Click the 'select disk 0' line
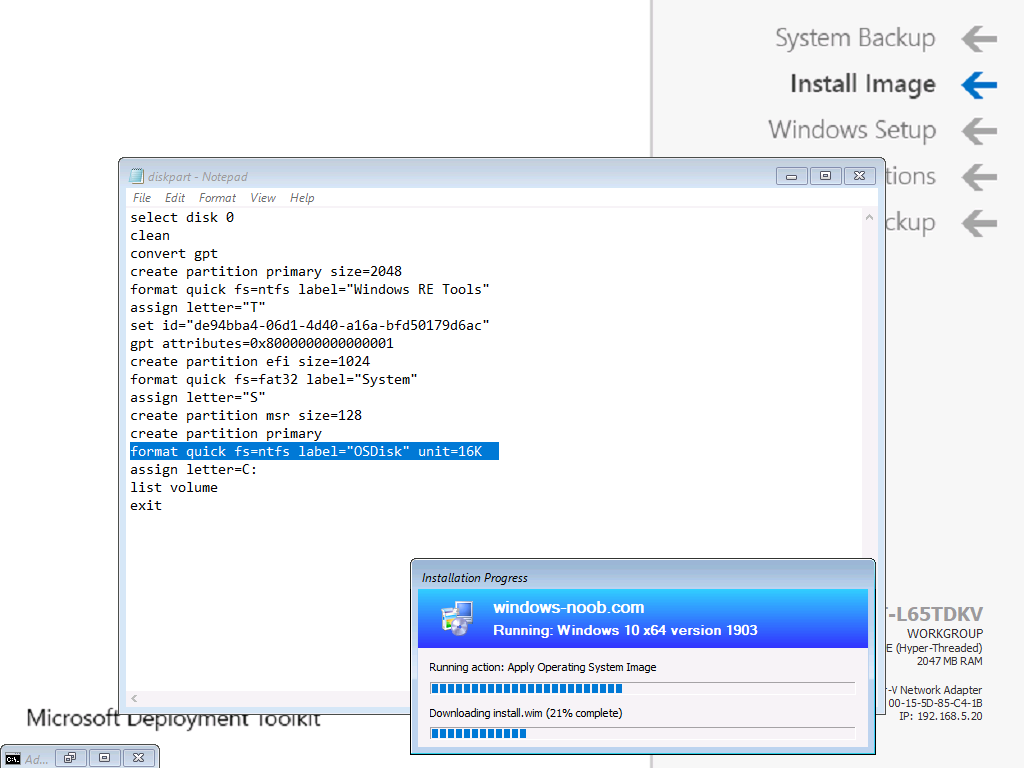Viewport: 1024px width, 768px height. point(182,217)
